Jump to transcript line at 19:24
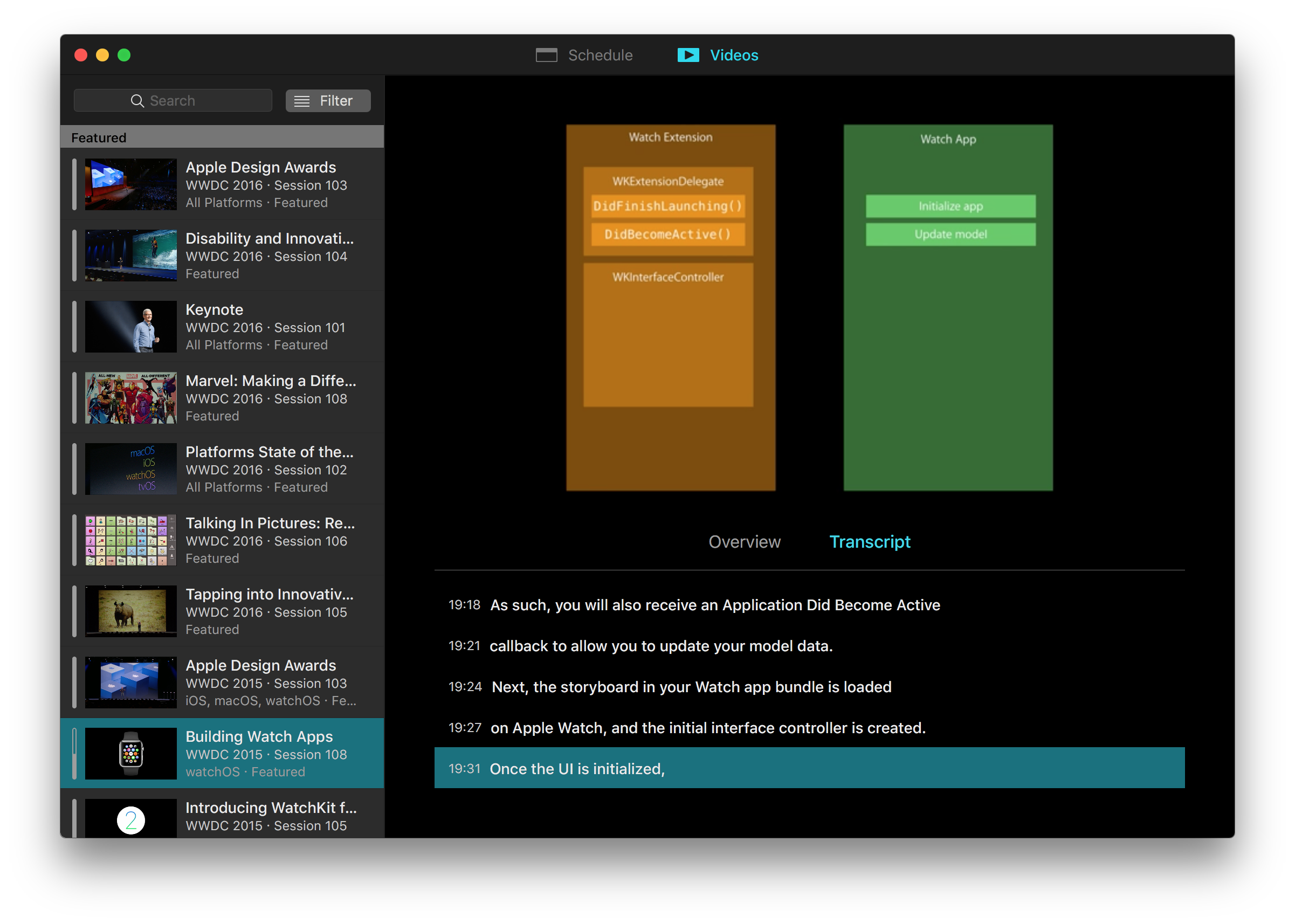Image resolution: width=1295 pixels, height=924 pixels. (x=691, y=687)
